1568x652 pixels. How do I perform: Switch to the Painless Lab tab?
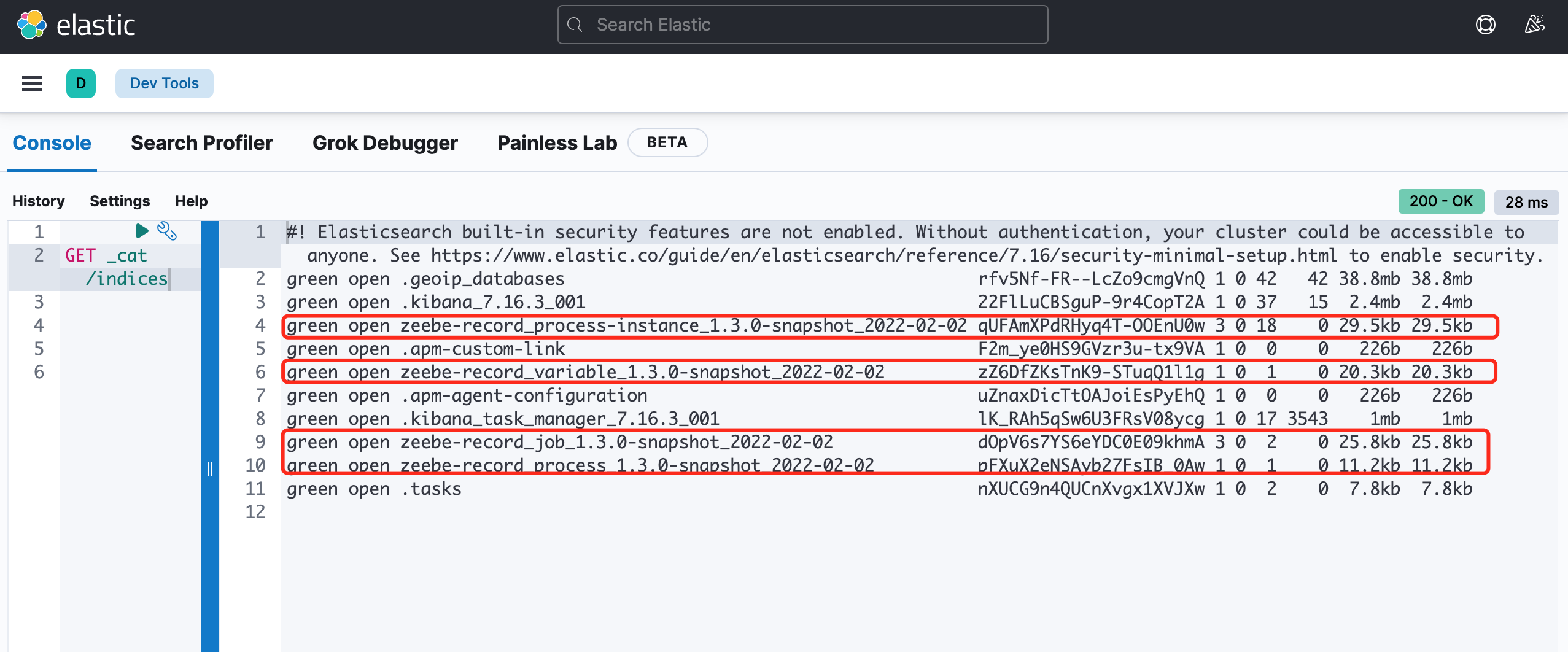[557, 143]
